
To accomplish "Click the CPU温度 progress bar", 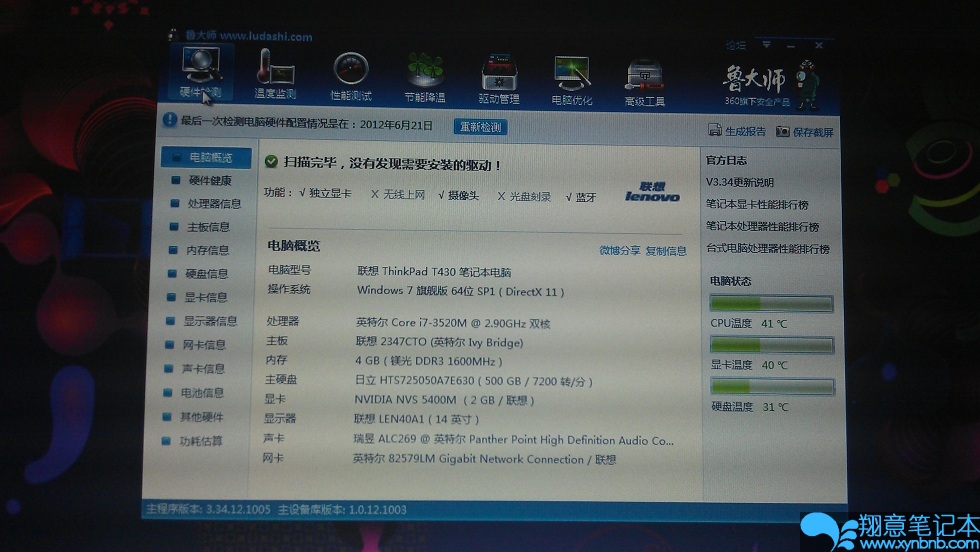I will (771, 304).
